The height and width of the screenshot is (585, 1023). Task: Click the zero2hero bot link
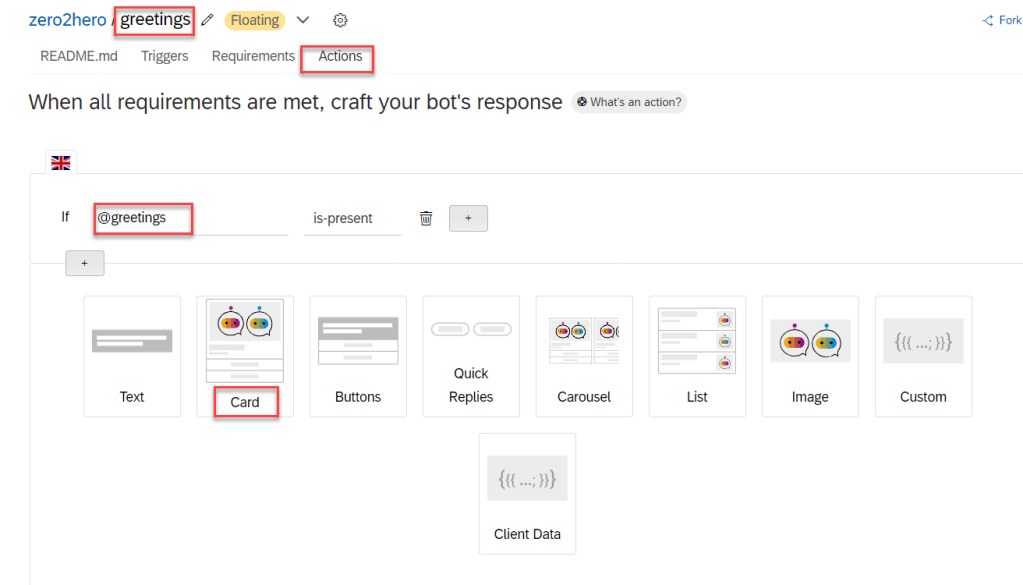pos(67,20)
